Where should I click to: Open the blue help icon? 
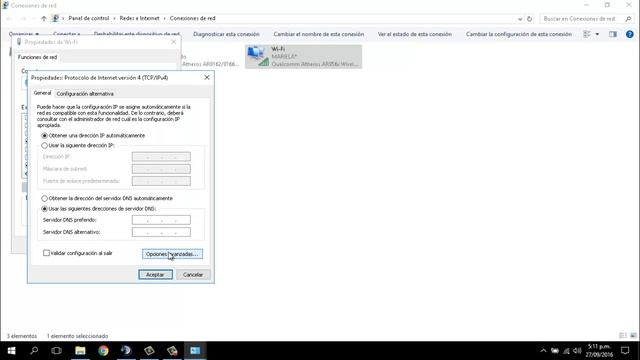tap(630, 34)
